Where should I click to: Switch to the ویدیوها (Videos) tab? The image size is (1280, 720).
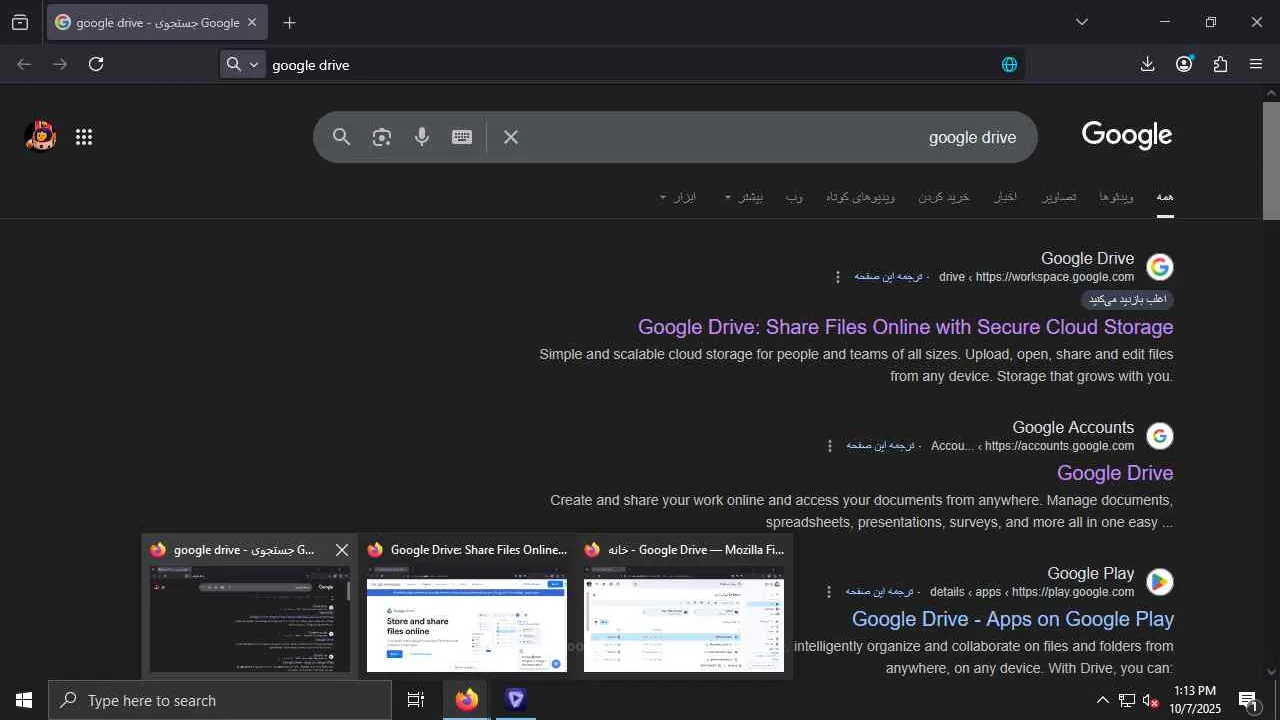(x=1116, y=197)
